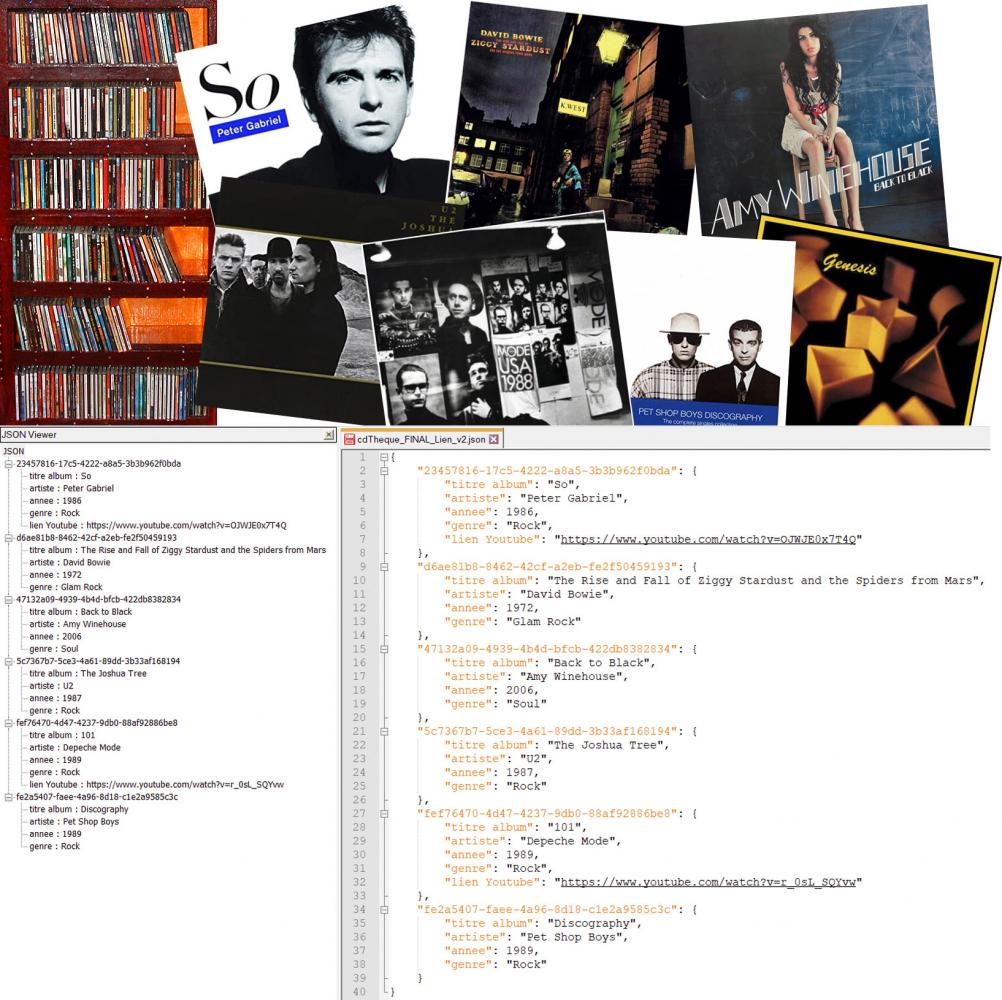Click editor text "Amy Winehouse" on line 17
The height and width of the screenshot is (1000, 1002).
pos(570,677)
